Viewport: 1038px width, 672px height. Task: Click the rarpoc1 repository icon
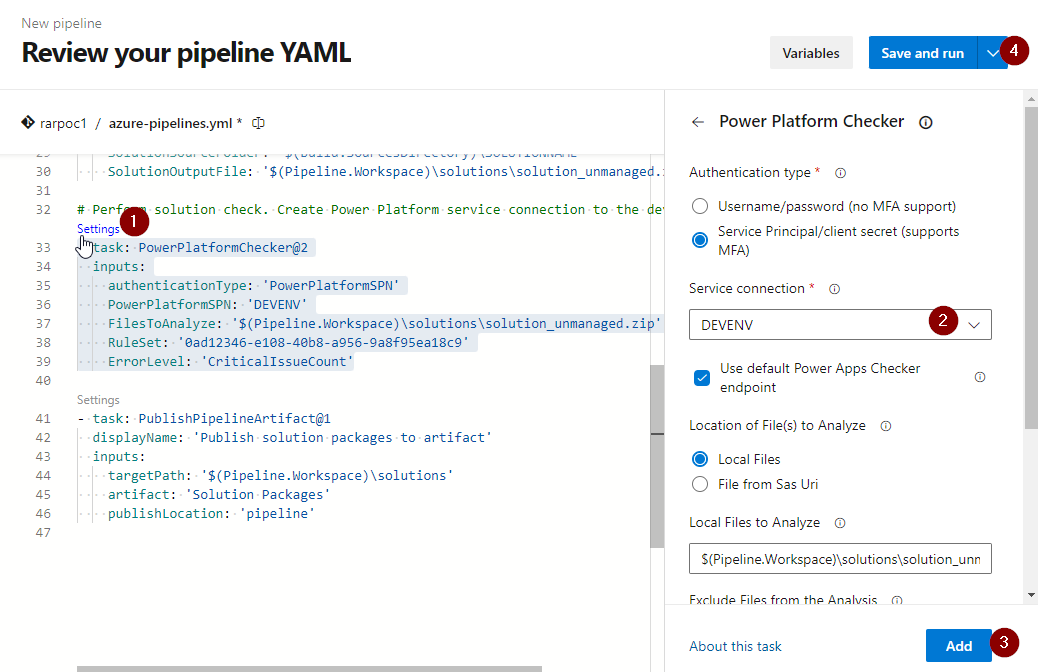(28, 122)
